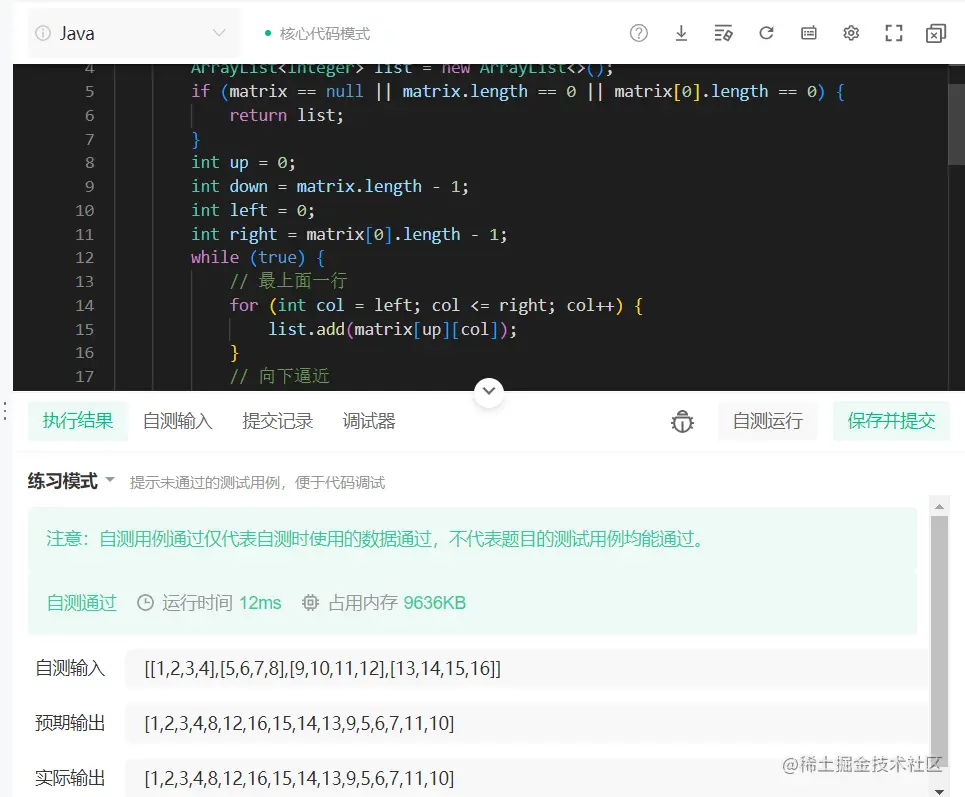The width and height of the screenshot is (965, 797).
Task: Click the 自测输入 matrix value field
Action: tap(527, 668)
